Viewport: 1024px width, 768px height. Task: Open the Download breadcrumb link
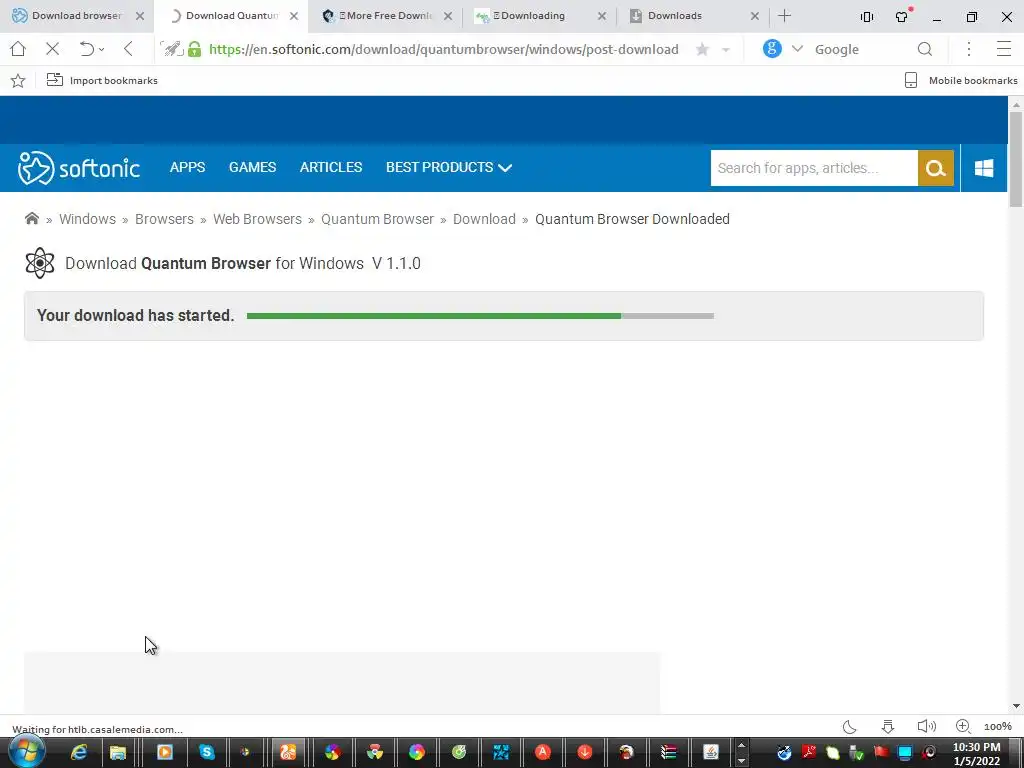[485, 219]
